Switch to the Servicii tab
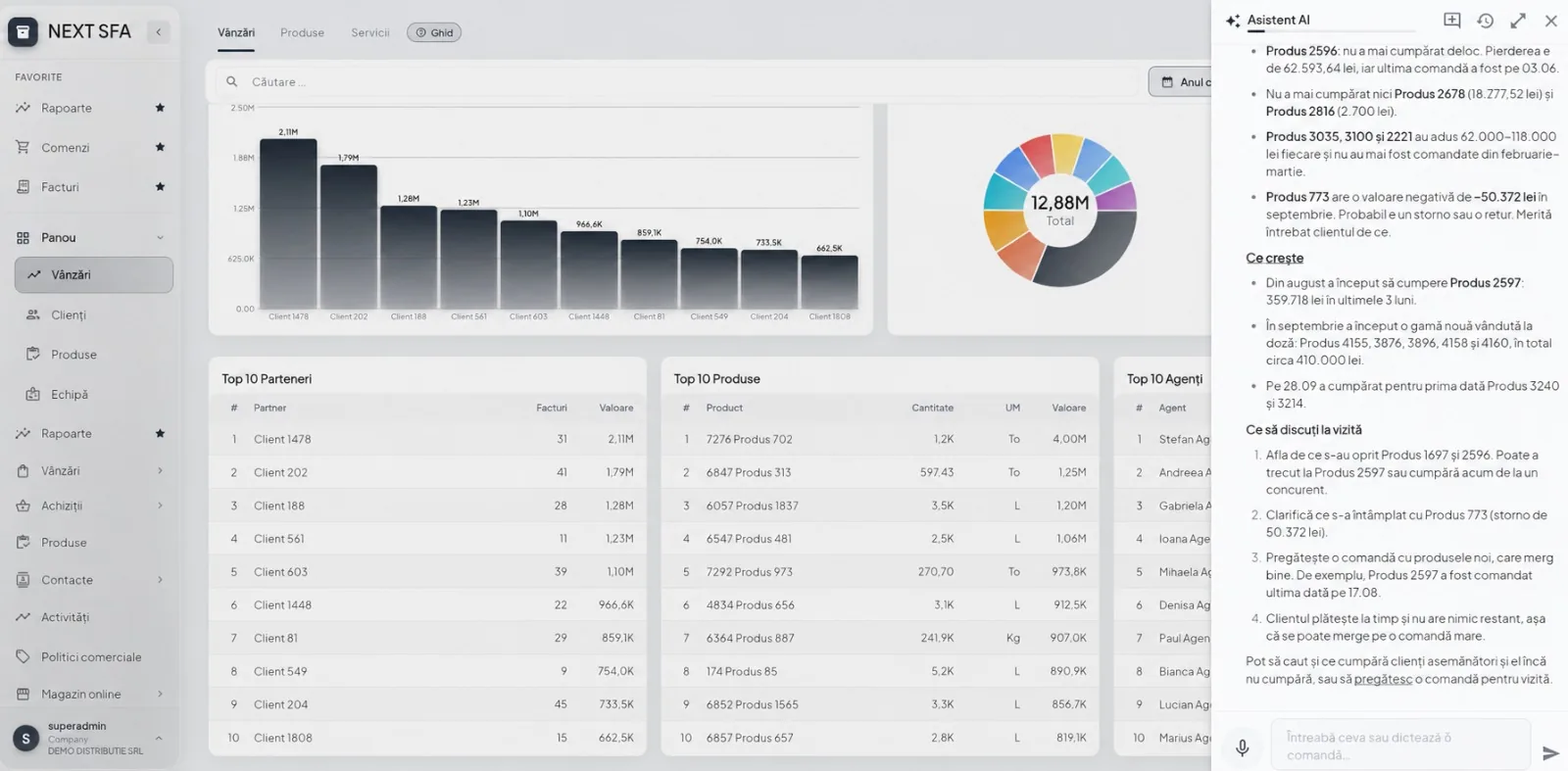 coord(370,32)
